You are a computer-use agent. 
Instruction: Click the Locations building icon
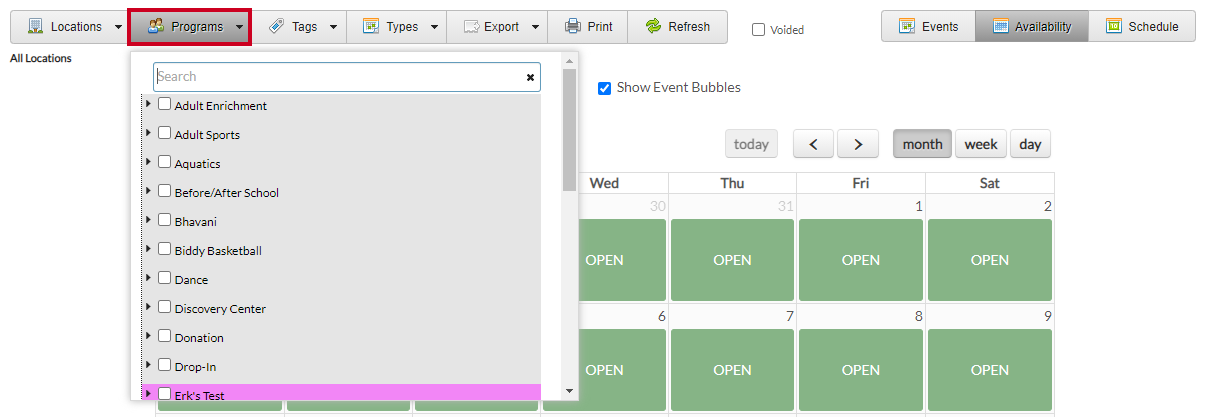[34, 27]
